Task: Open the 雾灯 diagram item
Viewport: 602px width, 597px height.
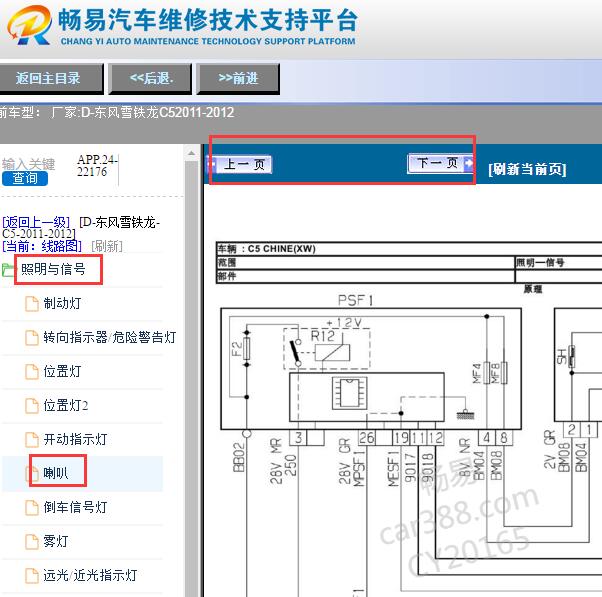Action: pyautogui.click(x=56, y=541)
